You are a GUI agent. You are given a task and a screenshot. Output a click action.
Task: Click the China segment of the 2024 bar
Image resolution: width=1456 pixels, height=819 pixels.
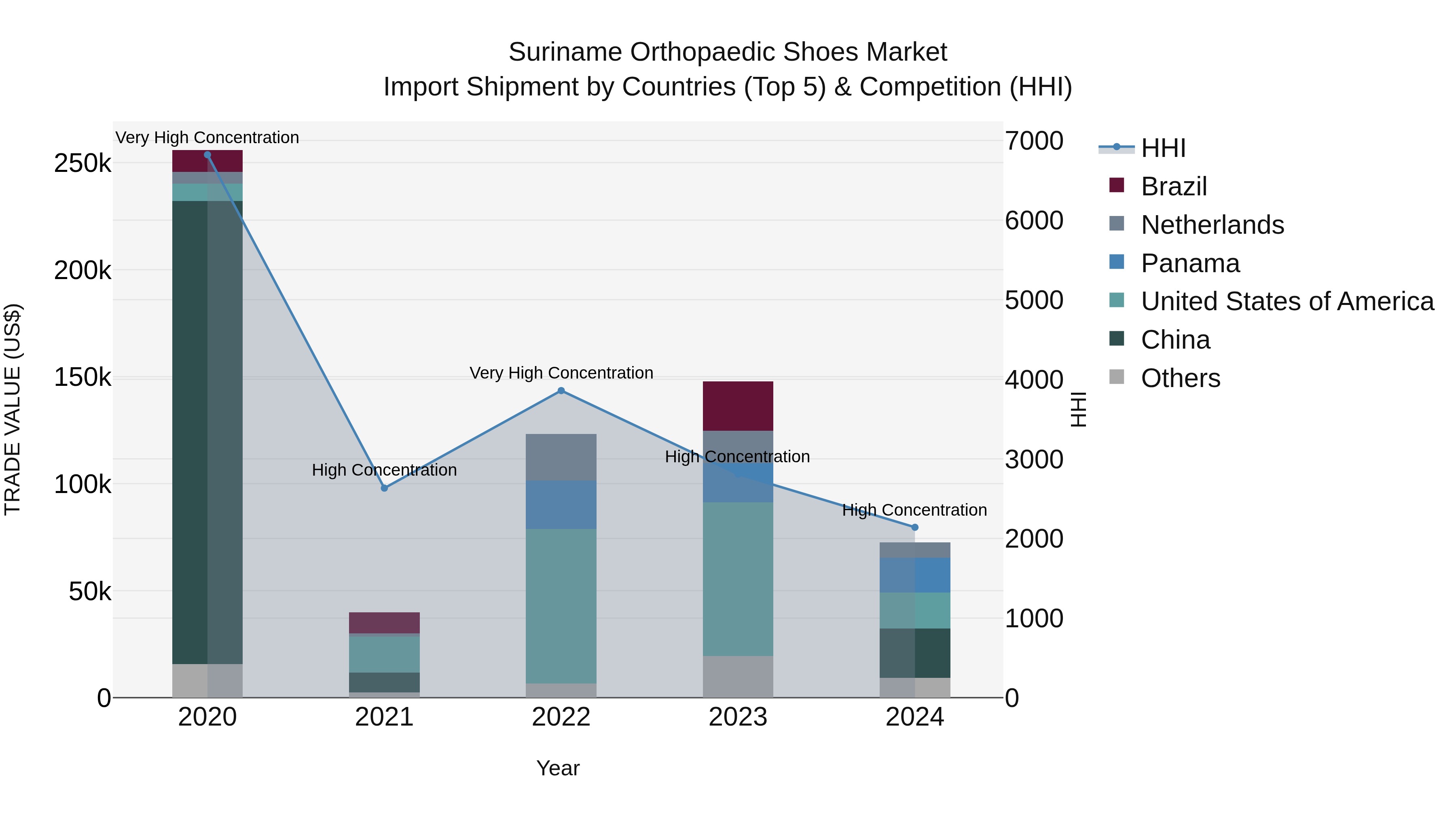[x=915, y=654]
